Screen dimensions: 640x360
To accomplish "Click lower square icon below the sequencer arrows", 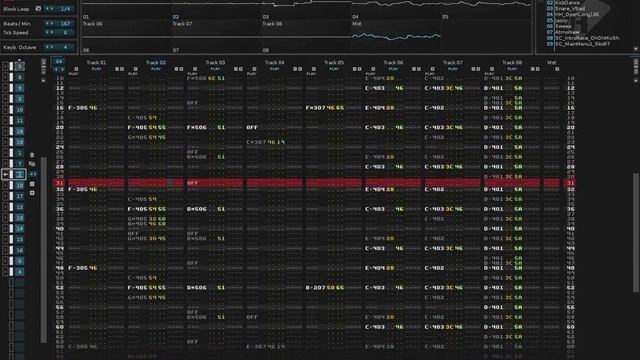I will [x=32, y=193].
